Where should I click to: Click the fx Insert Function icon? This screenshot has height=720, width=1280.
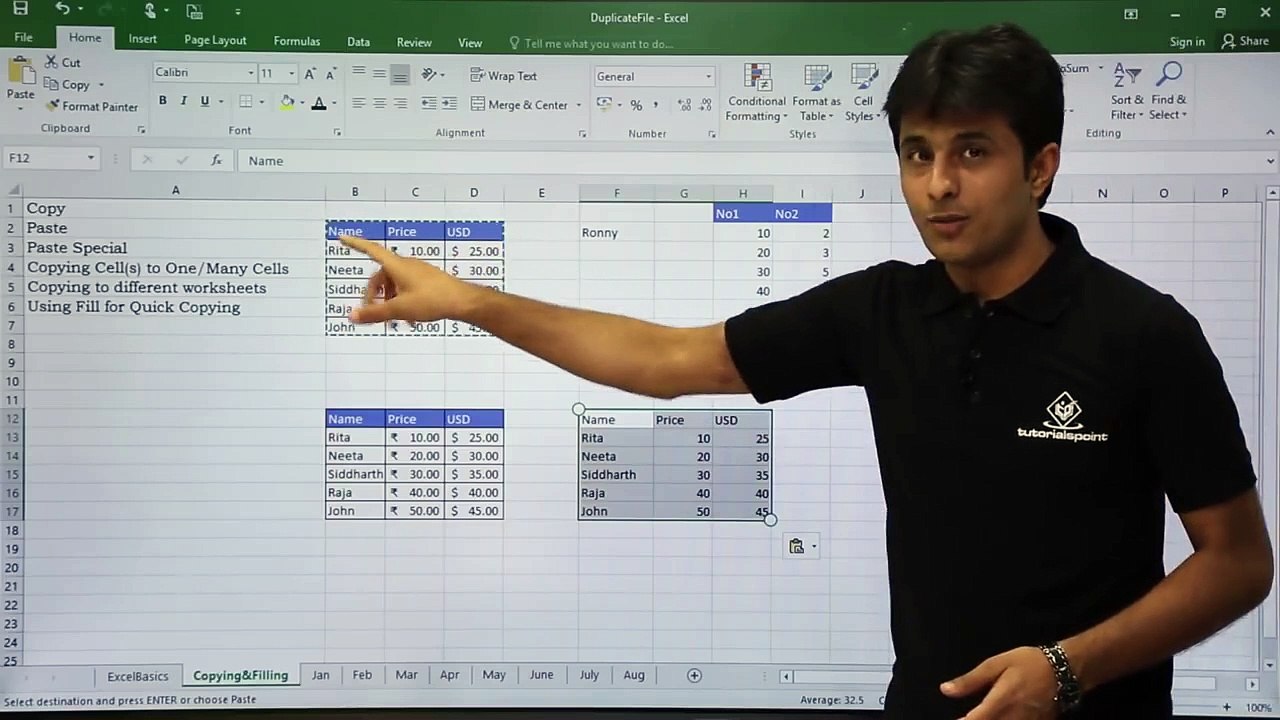point(216,160)
